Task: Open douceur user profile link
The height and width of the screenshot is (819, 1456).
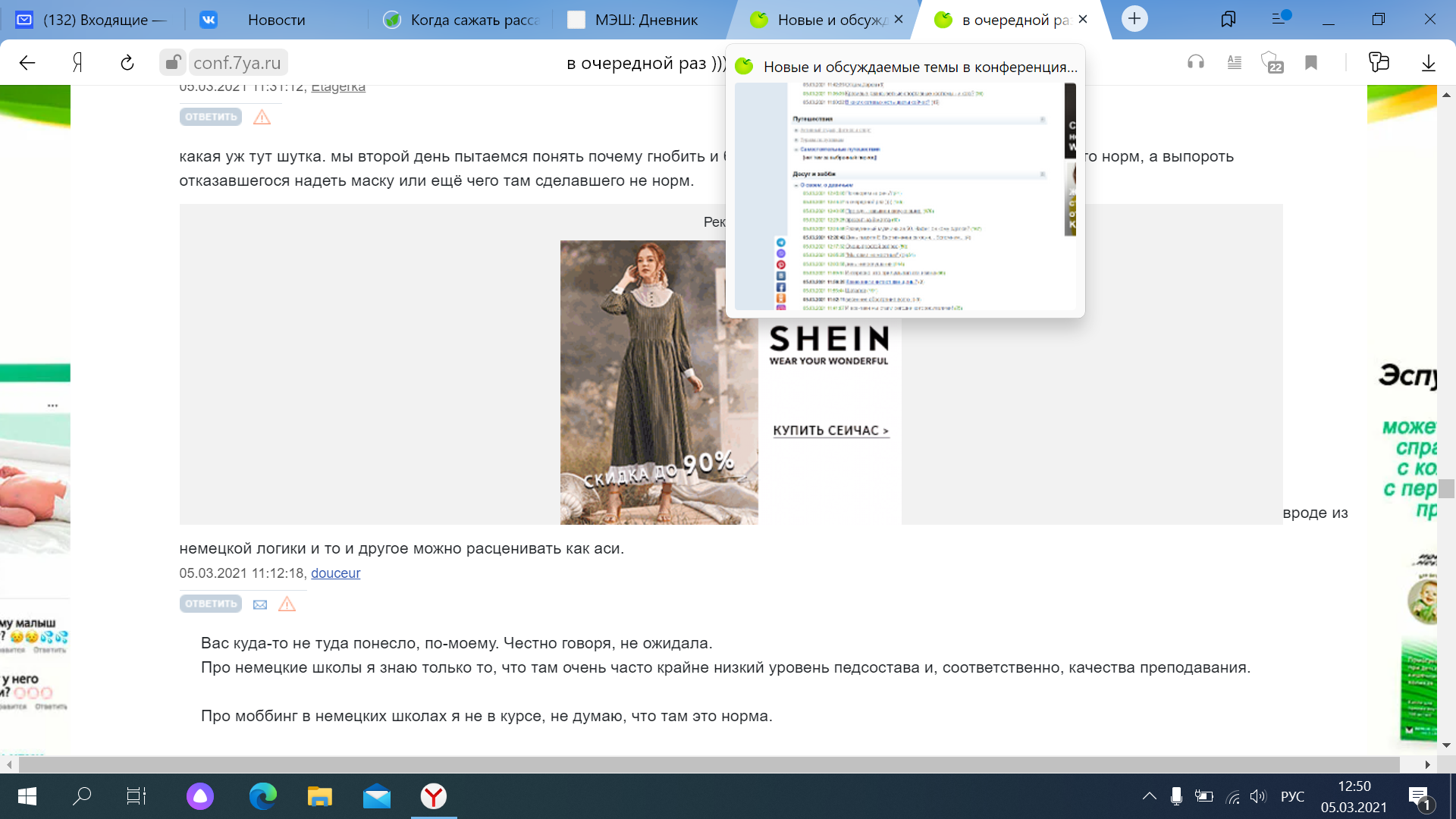Action: point(335,573)
